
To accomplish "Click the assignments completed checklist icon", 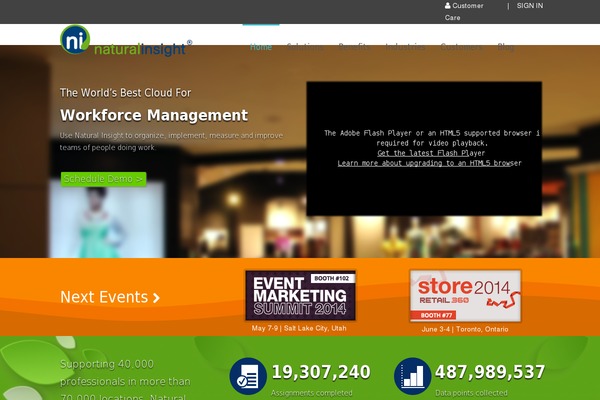I will [248, 376].
